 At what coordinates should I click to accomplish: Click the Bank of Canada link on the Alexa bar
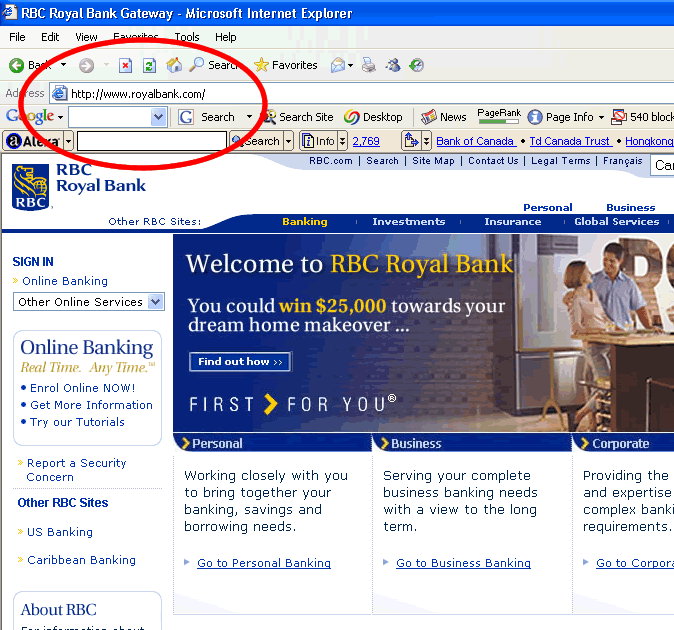(475, 141)
